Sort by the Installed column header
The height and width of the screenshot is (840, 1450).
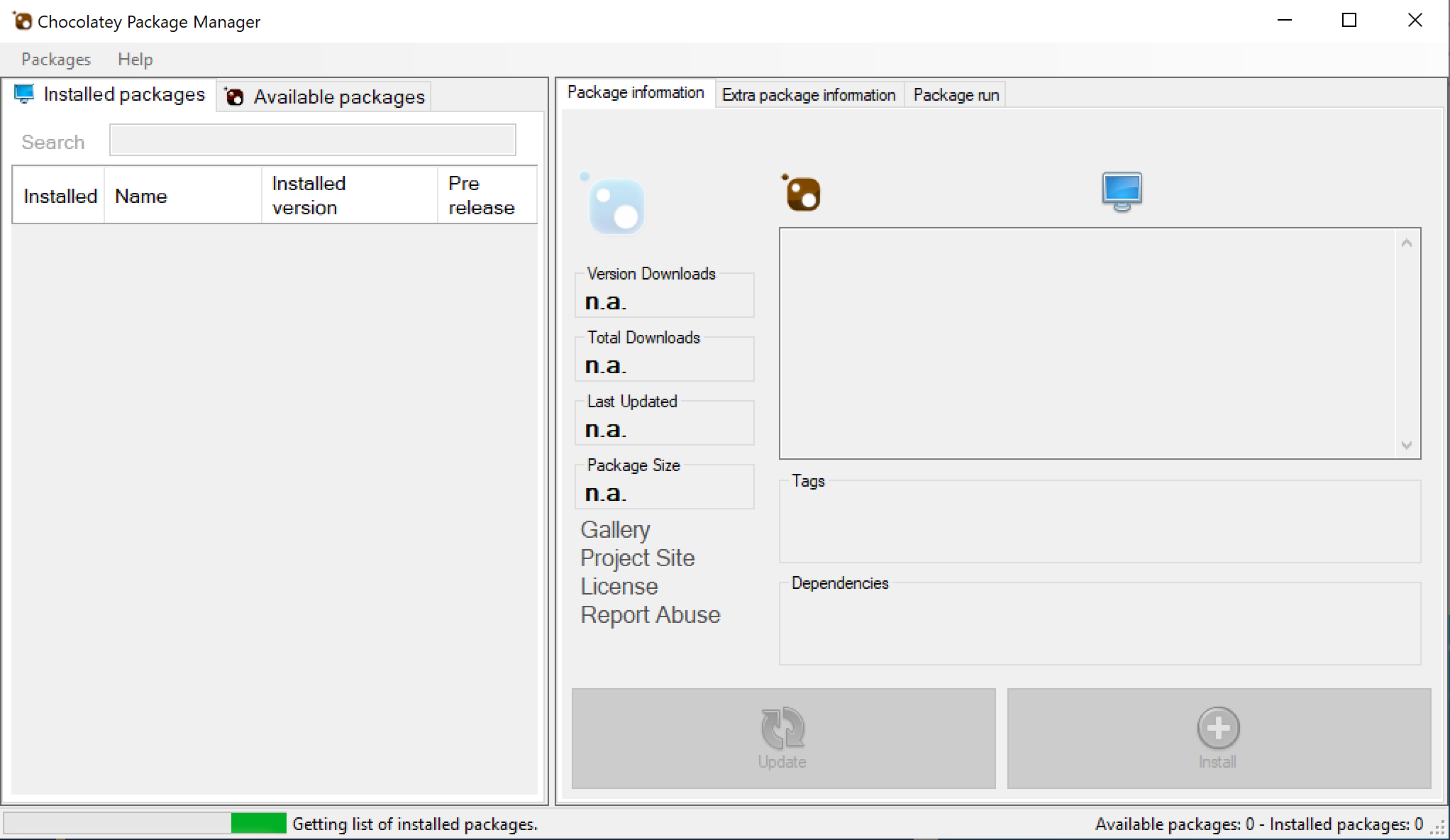point(59,195)
